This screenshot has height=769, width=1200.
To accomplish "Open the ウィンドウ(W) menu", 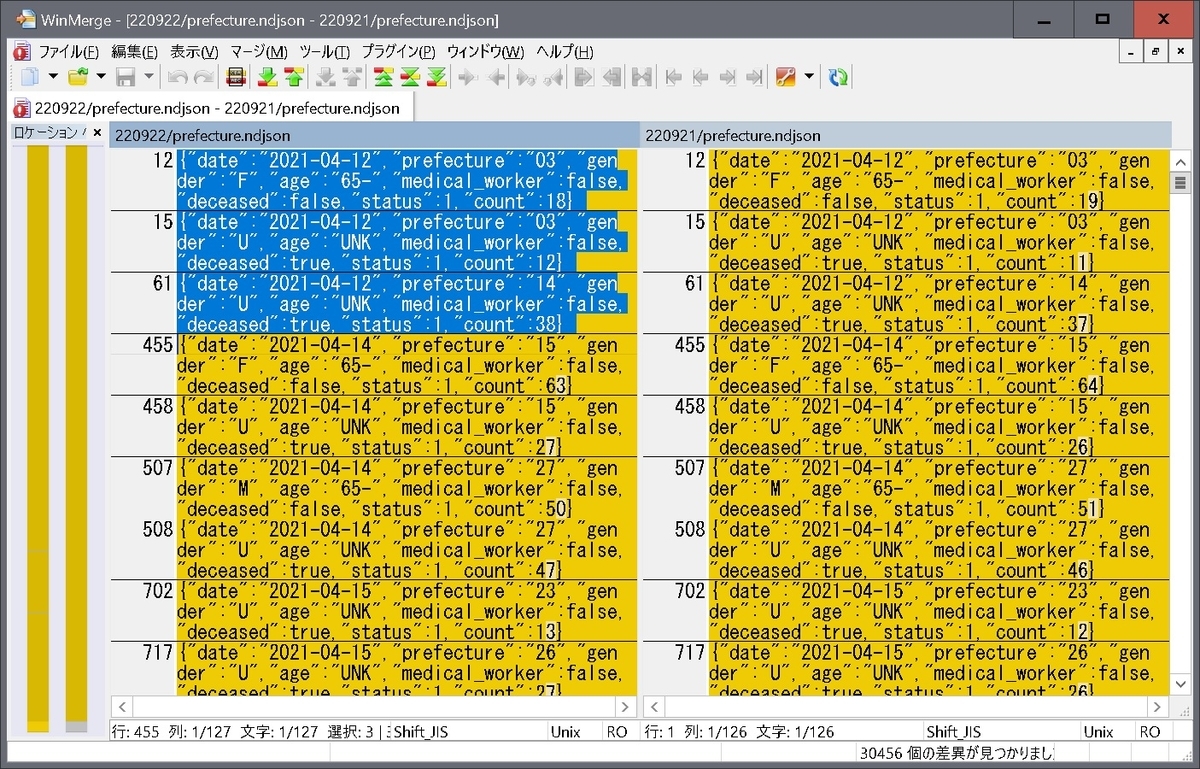I will [485, 52].
